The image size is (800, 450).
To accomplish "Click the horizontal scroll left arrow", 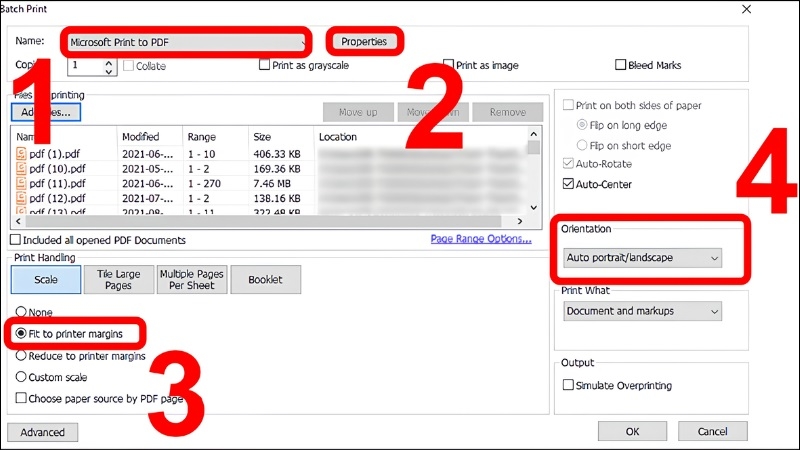I will point(18,221).
